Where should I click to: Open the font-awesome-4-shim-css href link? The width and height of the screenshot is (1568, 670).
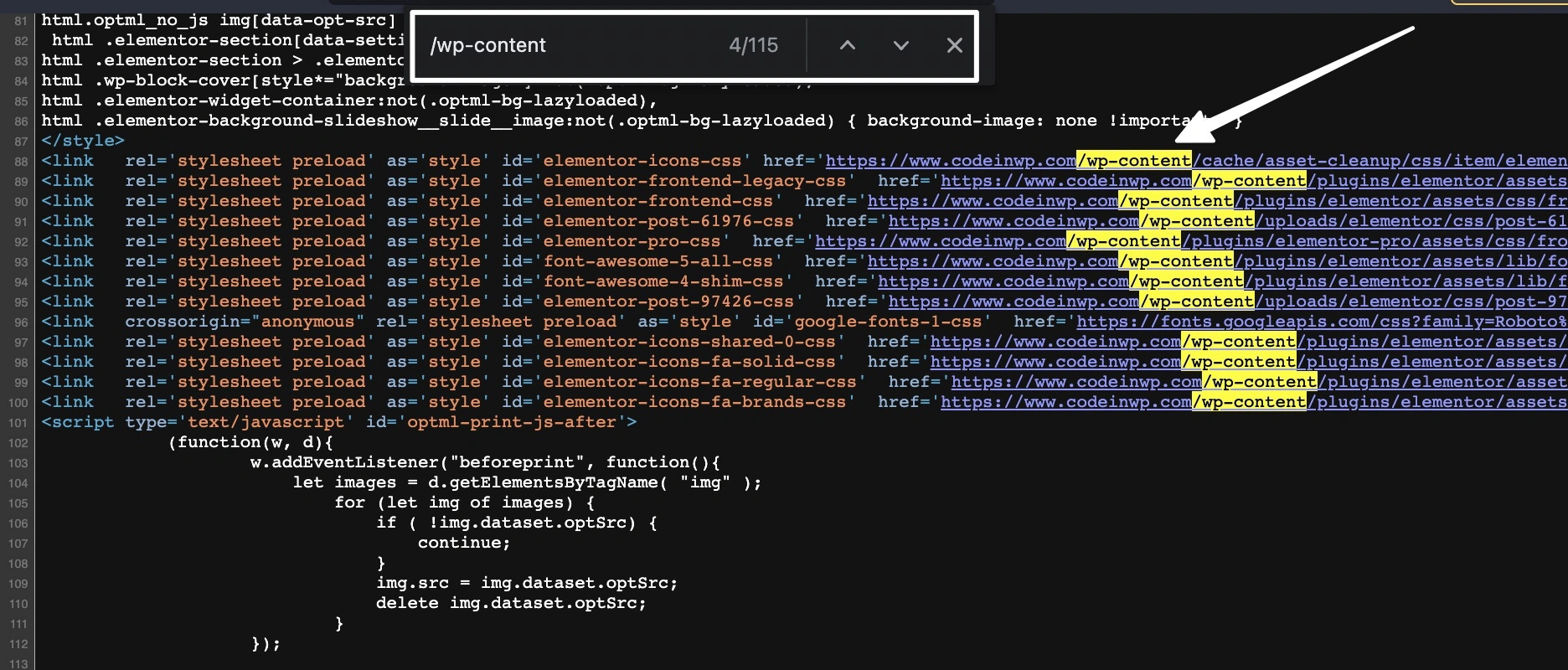pyautogui.click(x=1003, y=281)
